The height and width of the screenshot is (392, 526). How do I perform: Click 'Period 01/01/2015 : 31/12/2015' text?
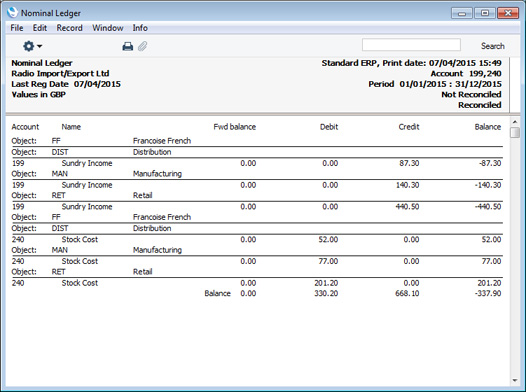click(x=435, y=84)
